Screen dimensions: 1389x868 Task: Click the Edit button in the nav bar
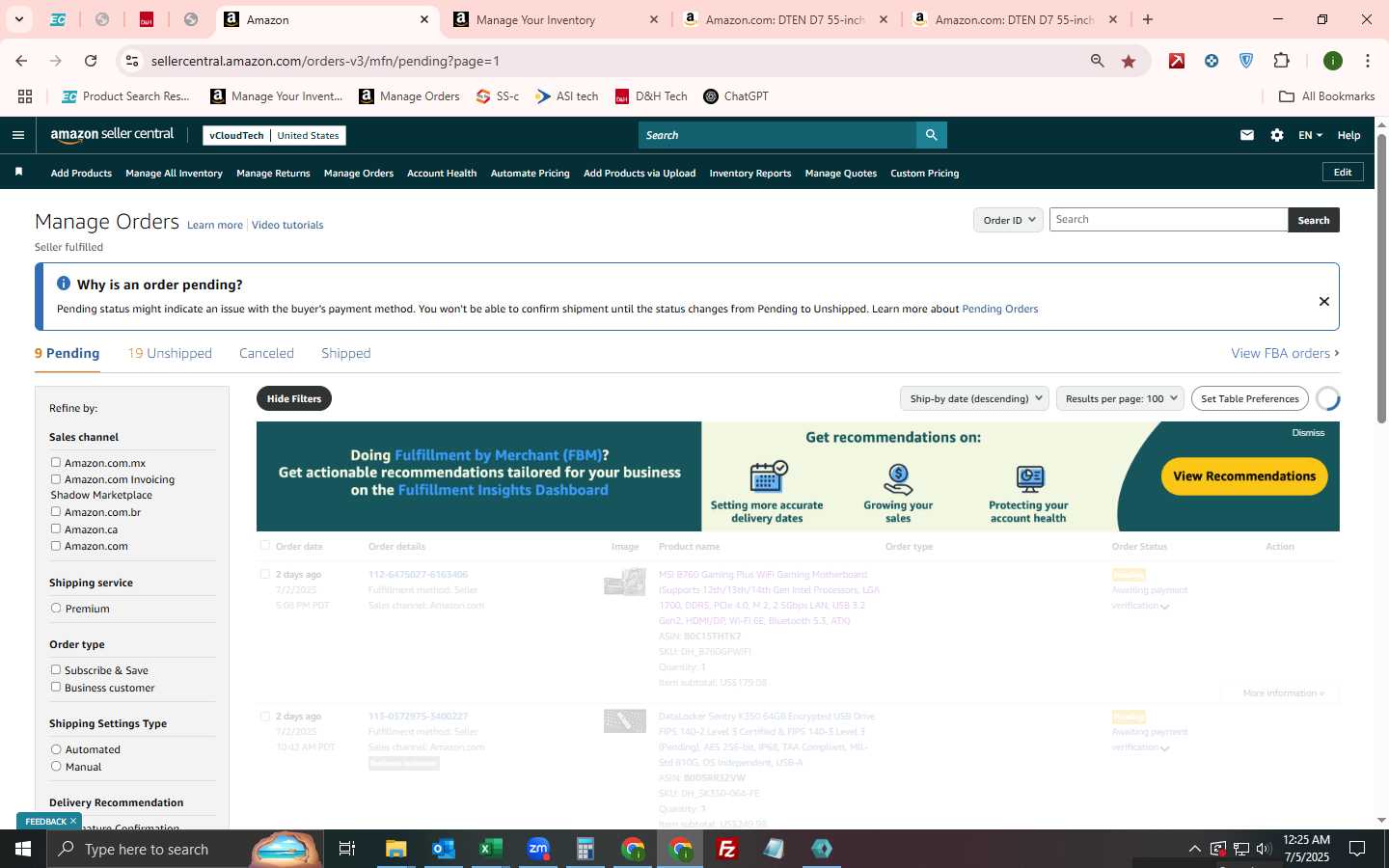pos(1343,172)
